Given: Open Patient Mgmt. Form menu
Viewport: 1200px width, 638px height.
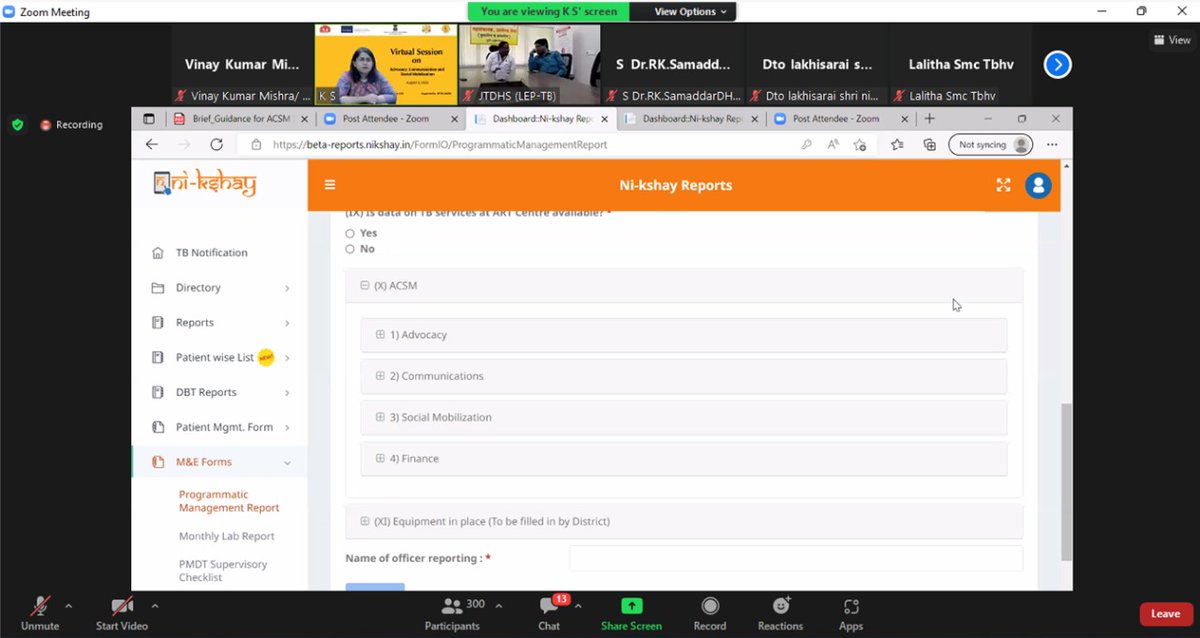Looking at the screenshot, I should click(x=220, y=427).
